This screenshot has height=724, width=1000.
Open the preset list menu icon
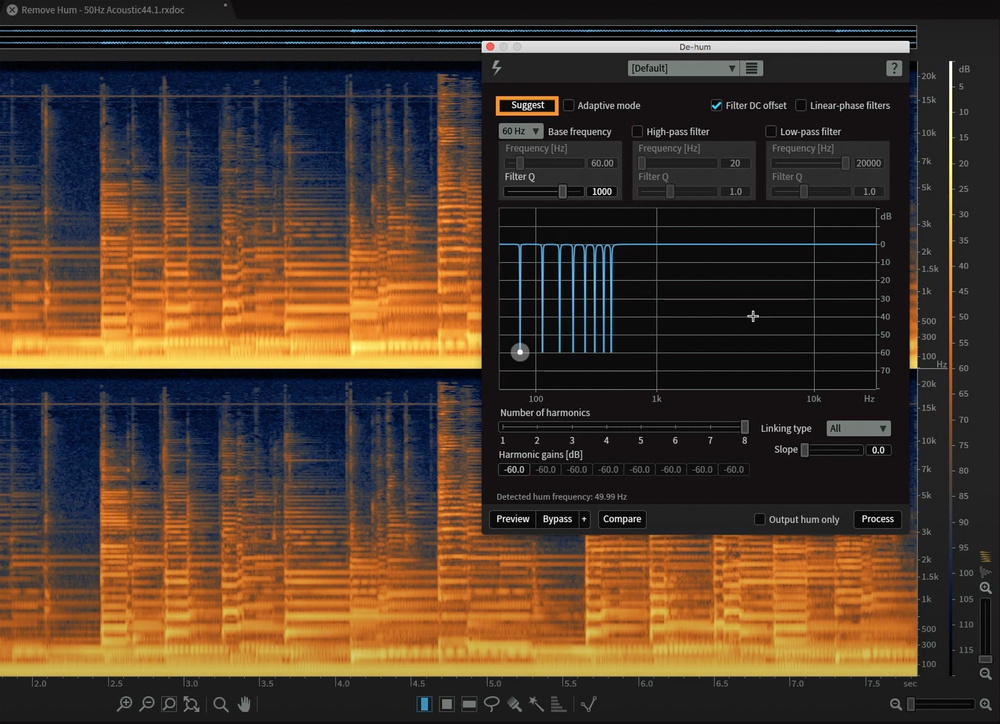point(752,68)
